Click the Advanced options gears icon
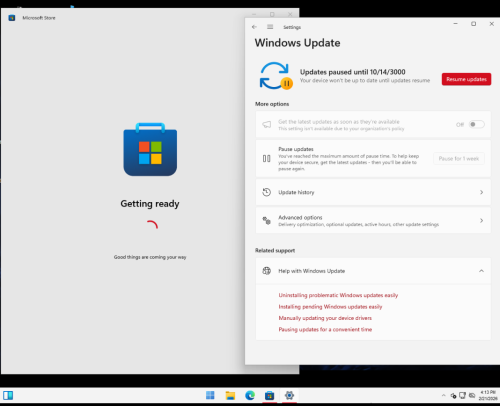500x406 pixels. tap(266, 220)
